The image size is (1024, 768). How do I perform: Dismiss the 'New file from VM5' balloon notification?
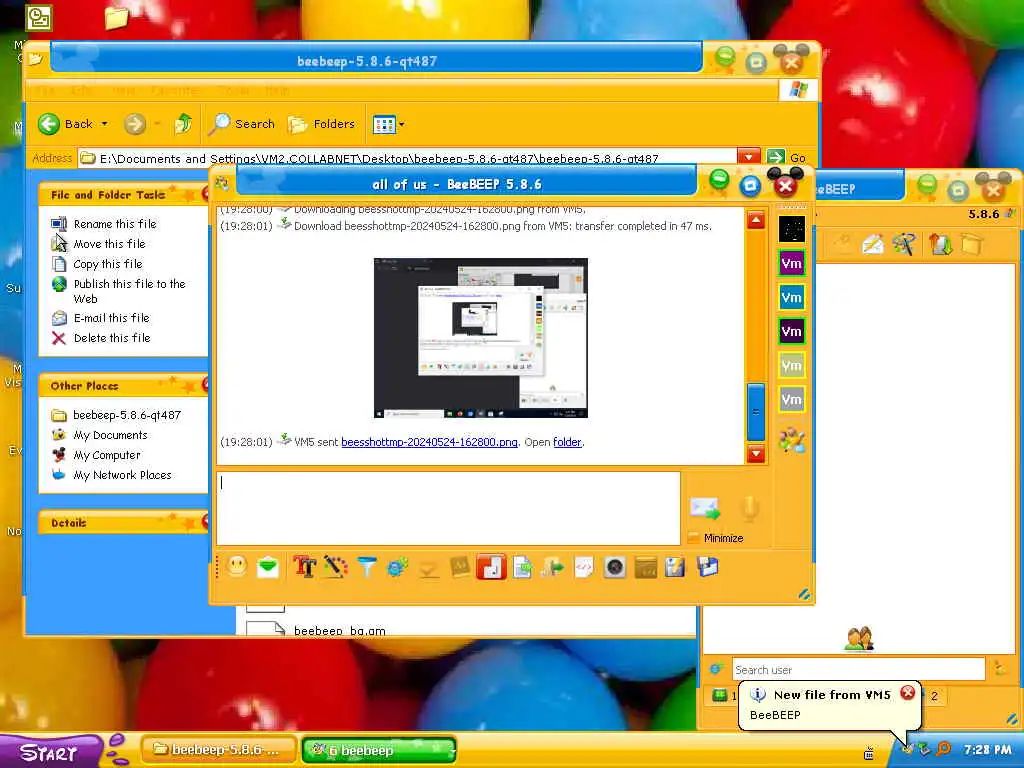908,693
